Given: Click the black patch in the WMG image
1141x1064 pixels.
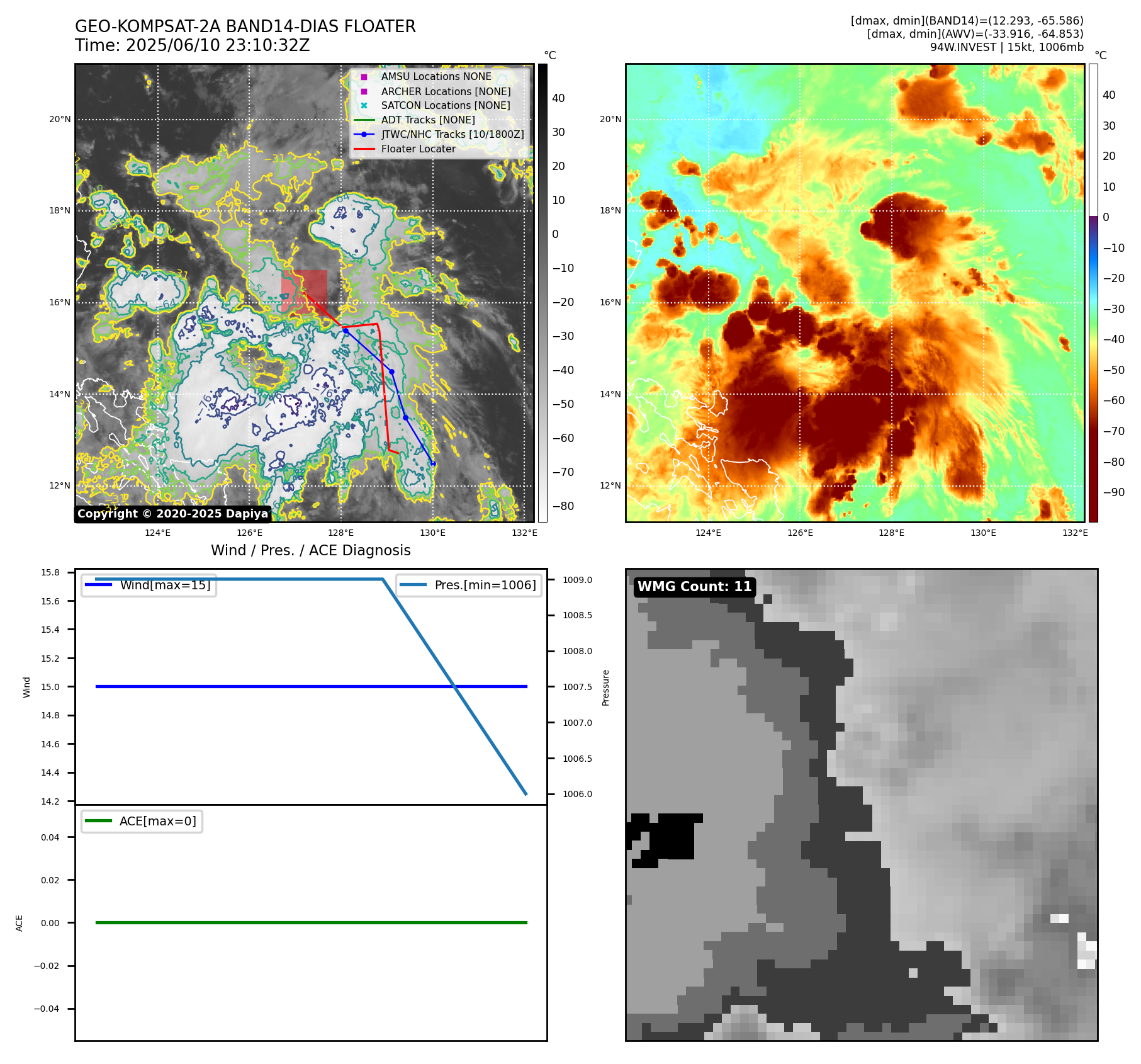Looking at the screenshot, I should [667, 840].
